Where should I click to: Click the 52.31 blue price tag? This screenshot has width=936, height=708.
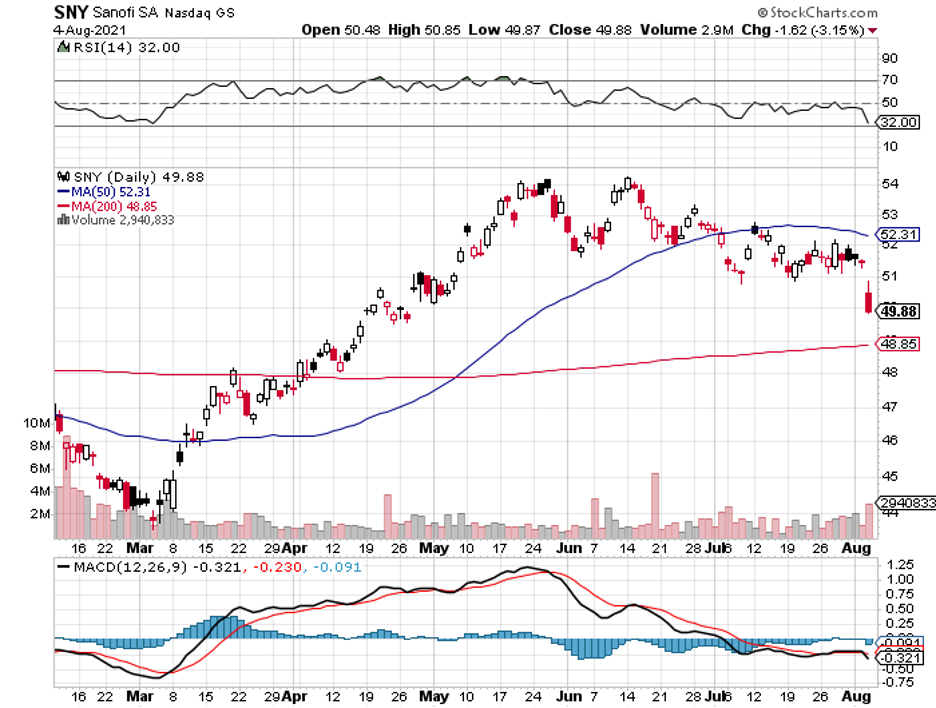click(x=899, y=235)
